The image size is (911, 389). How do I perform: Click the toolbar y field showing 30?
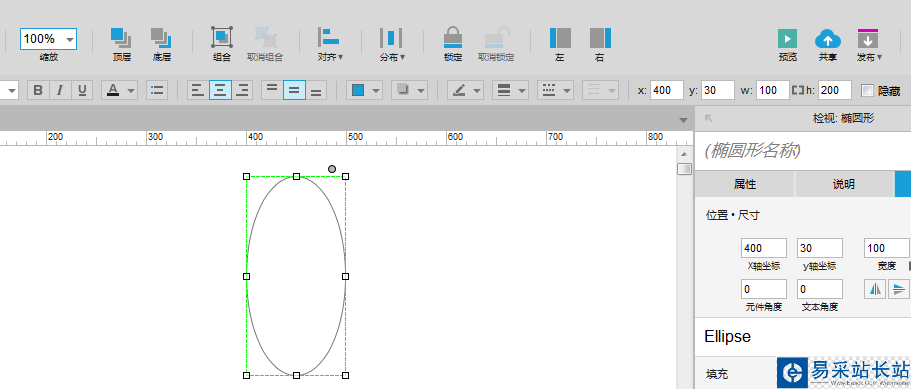click(718, 90)
